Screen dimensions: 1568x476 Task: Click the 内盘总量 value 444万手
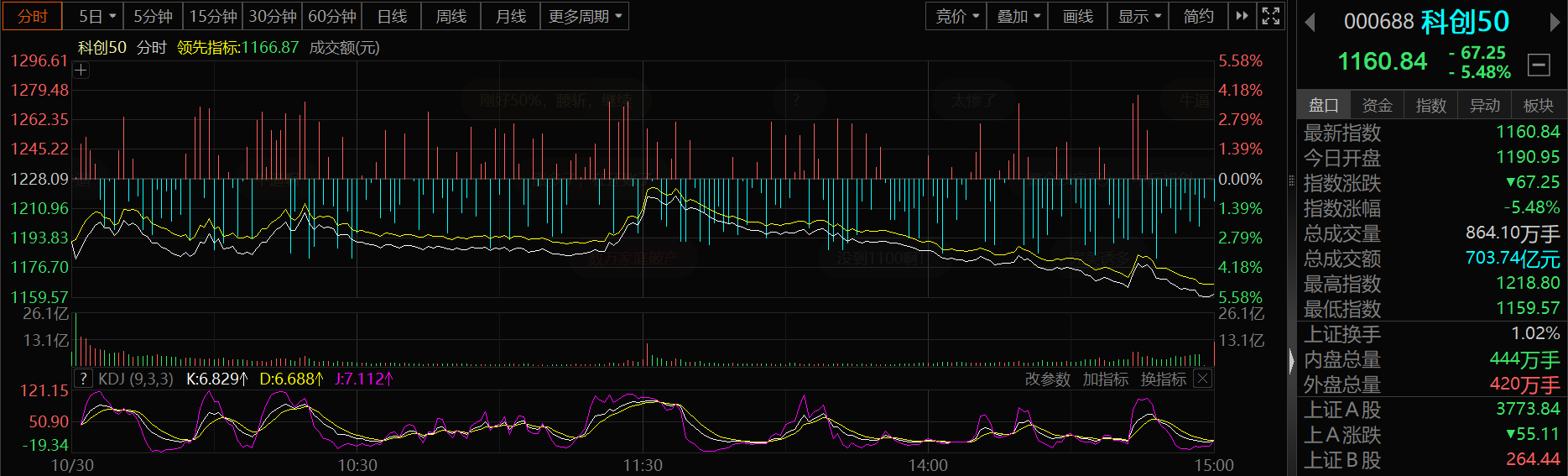coord(1524,359)
